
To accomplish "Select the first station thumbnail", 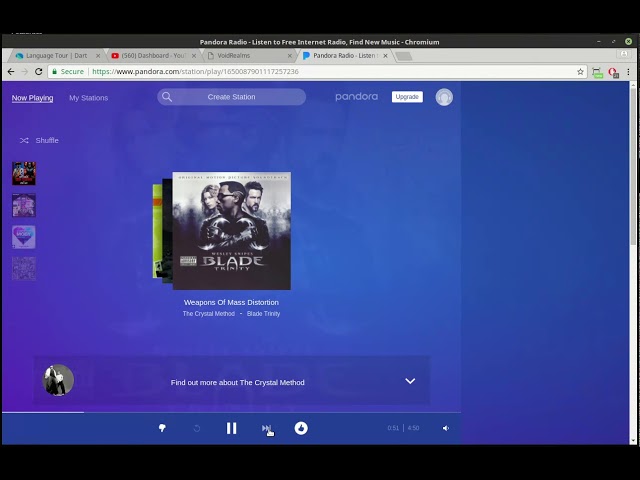I will click(24, 173).
